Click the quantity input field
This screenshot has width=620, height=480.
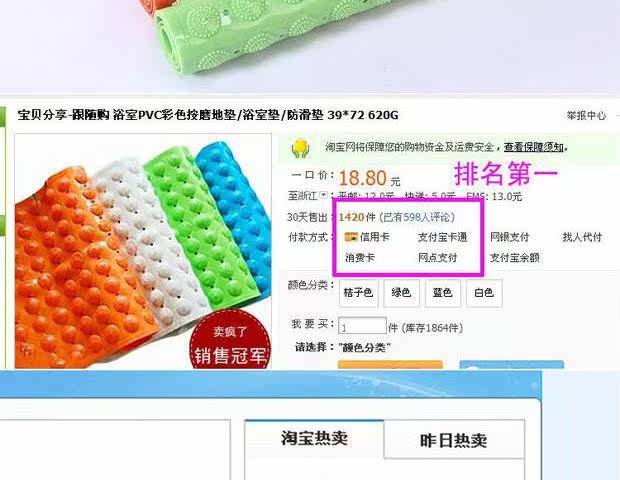click(x=362, y=326)
